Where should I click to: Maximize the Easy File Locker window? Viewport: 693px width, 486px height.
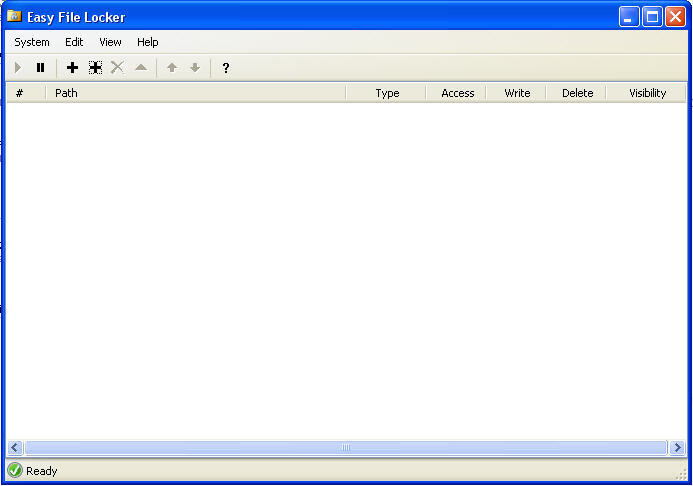[x=652, y=17]
